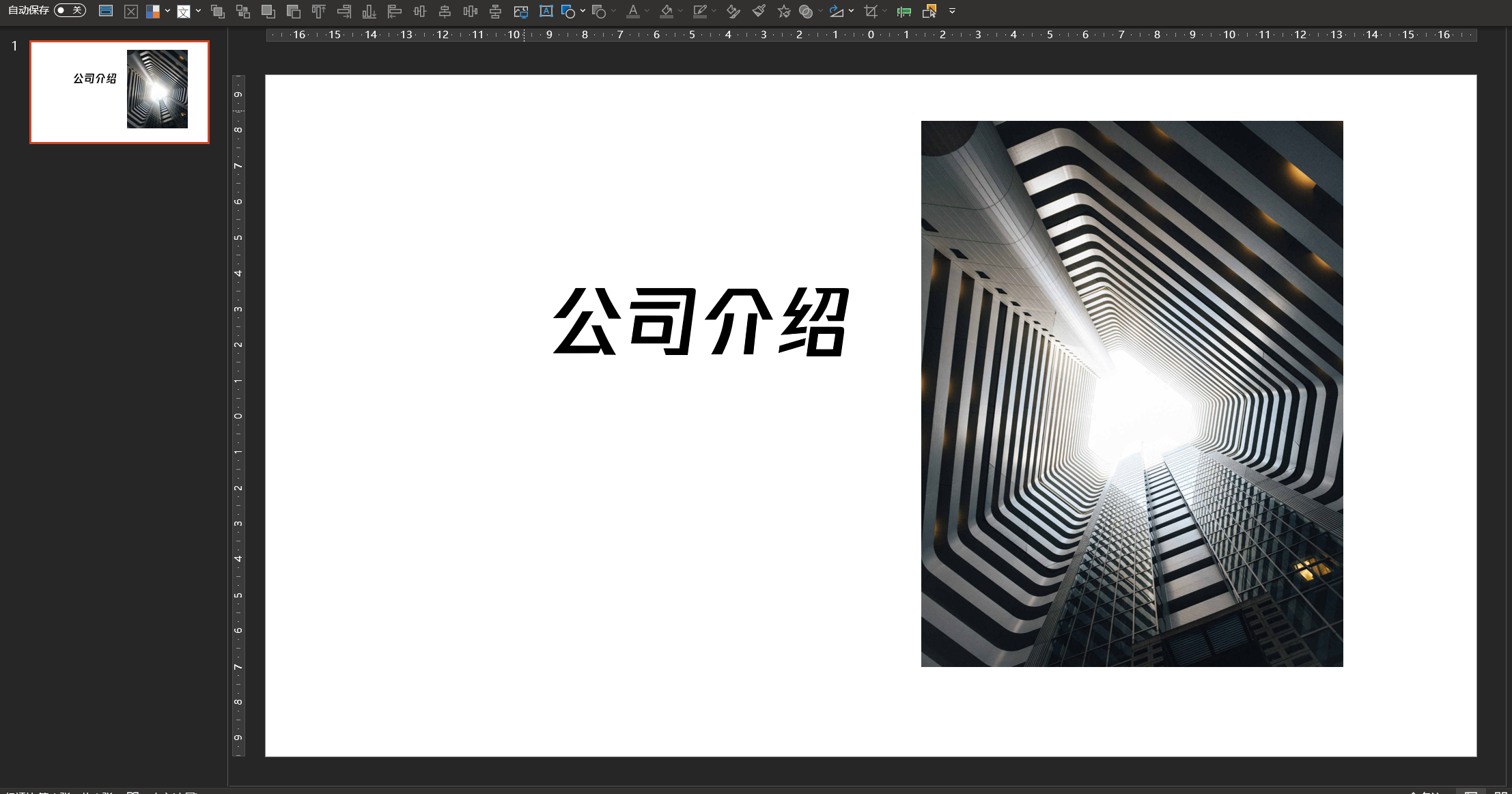Click the Insert Text Box icon
This screenshot has height=794, width=1512.
(546, 11)
